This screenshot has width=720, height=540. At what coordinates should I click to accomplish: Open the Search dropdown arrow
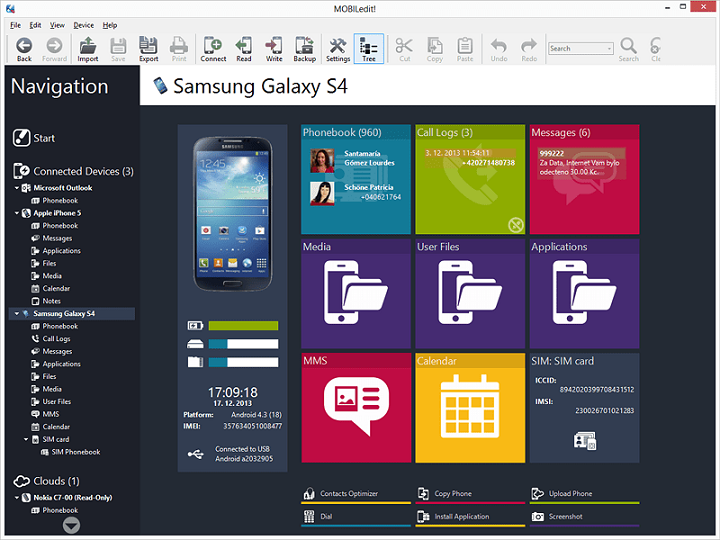point(609,49)
